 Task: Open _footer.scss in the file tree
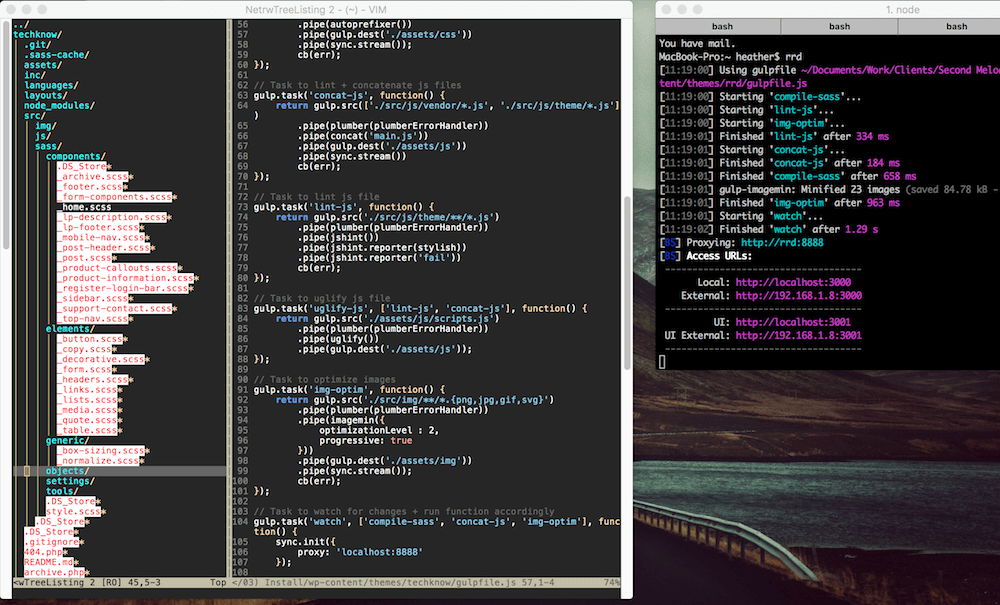[x=90, y=187]
